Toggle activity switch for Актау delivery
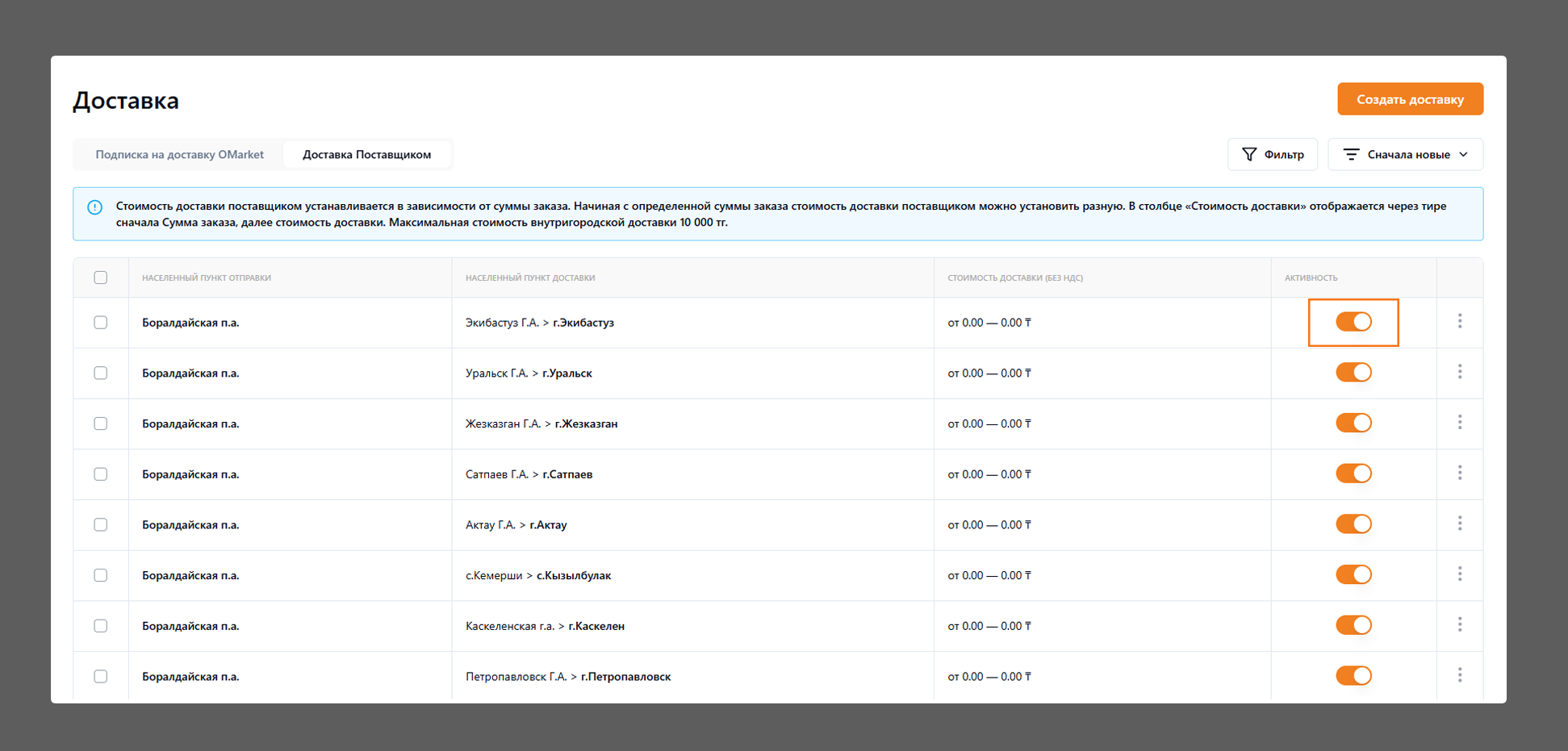The height and width of the screenshot is (751, 1568). pos(1353,524)
